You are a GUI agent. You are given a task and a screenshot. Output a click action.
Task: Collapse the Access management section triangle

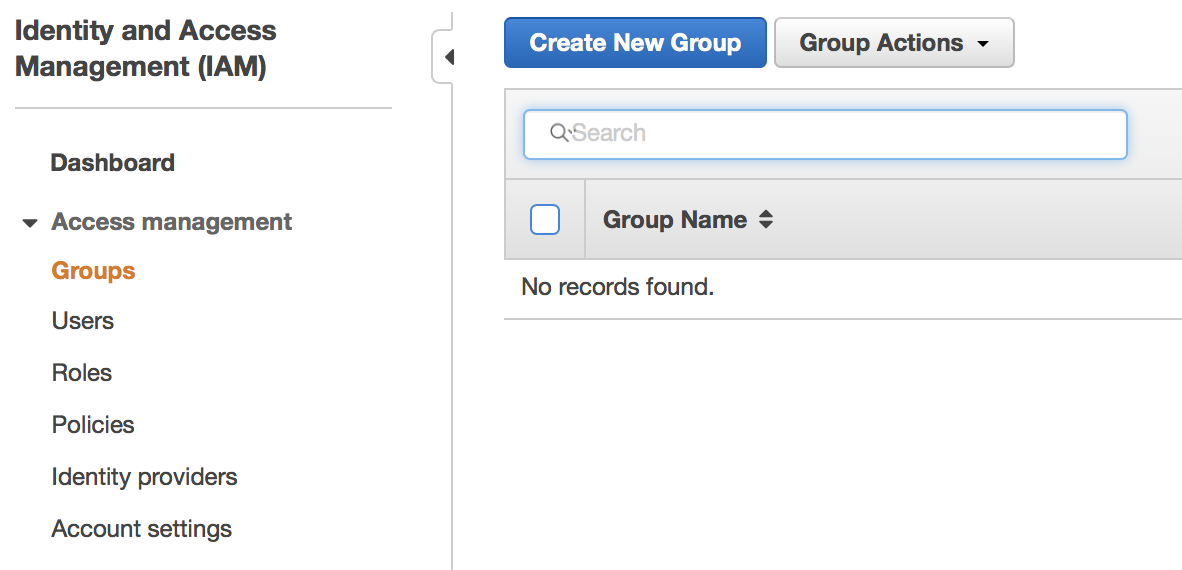coord(30,223)
